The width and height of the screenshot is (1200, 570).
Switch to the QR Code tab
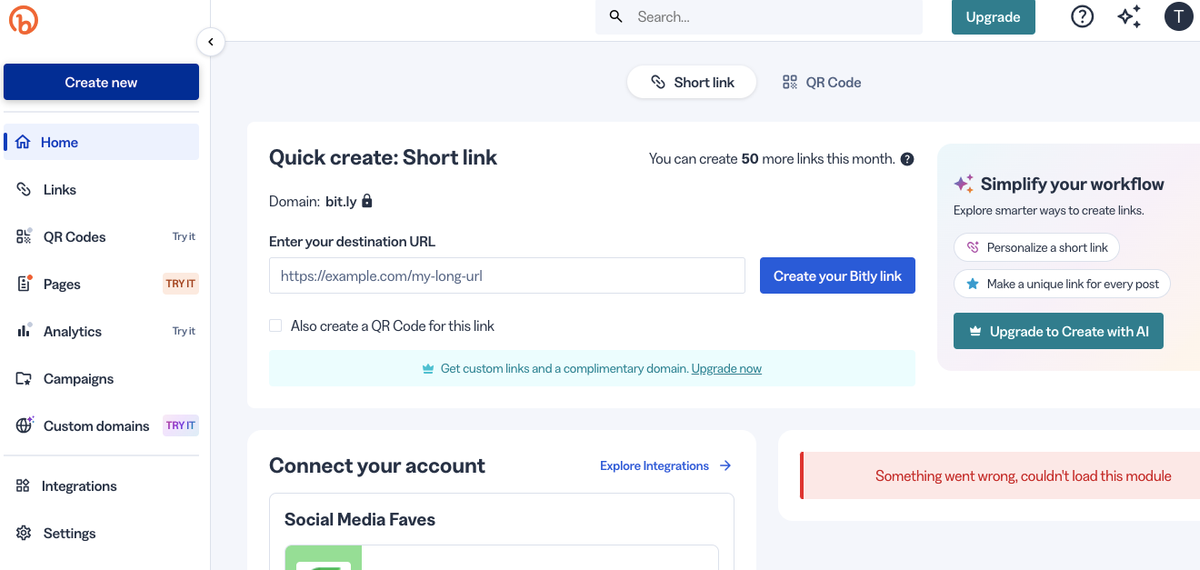click(x=822, y=82)
